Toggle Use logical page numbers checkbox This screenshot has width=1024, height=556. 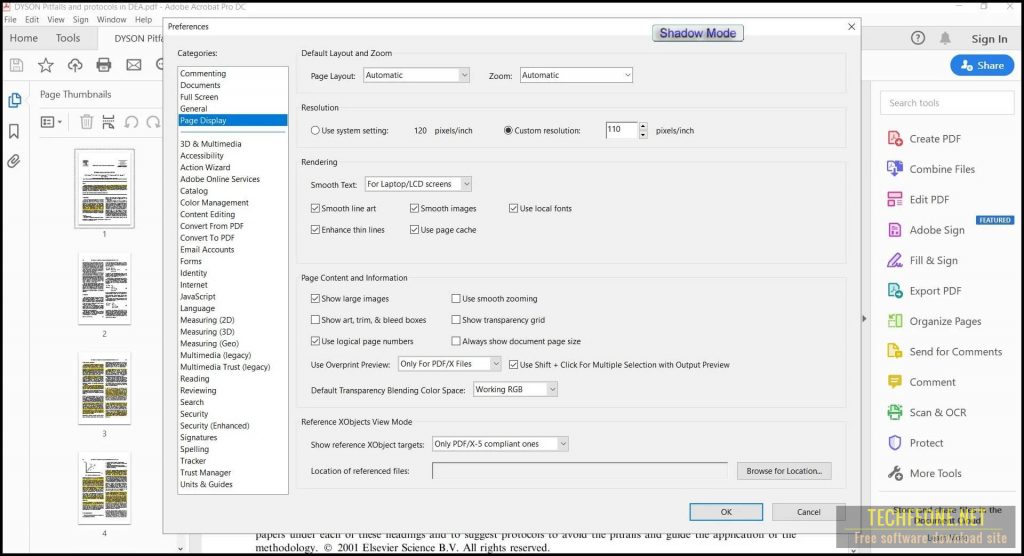[315, 341]
